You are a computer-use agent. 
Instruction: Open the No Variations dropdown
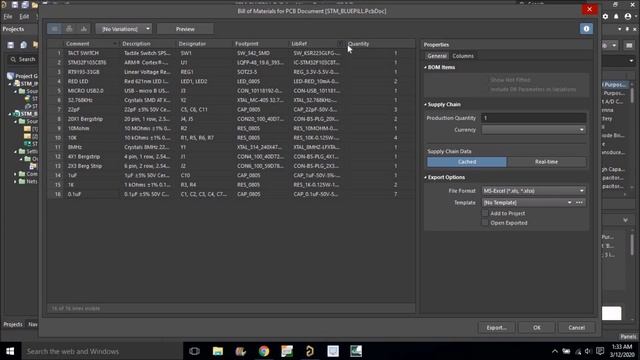pyautogui.click(x=124, y=29)
